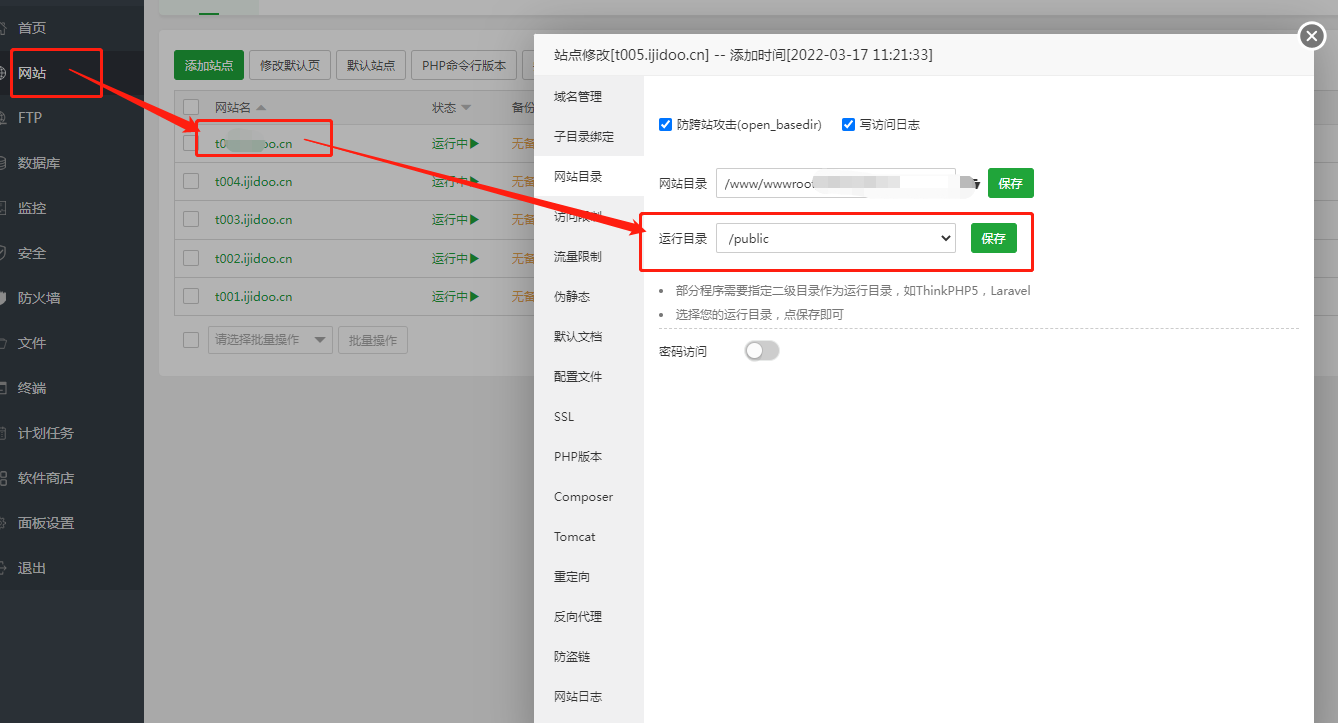Click the 默认站点 button
The width and height of the screenshot is (1338, 723).
point(371,65)
